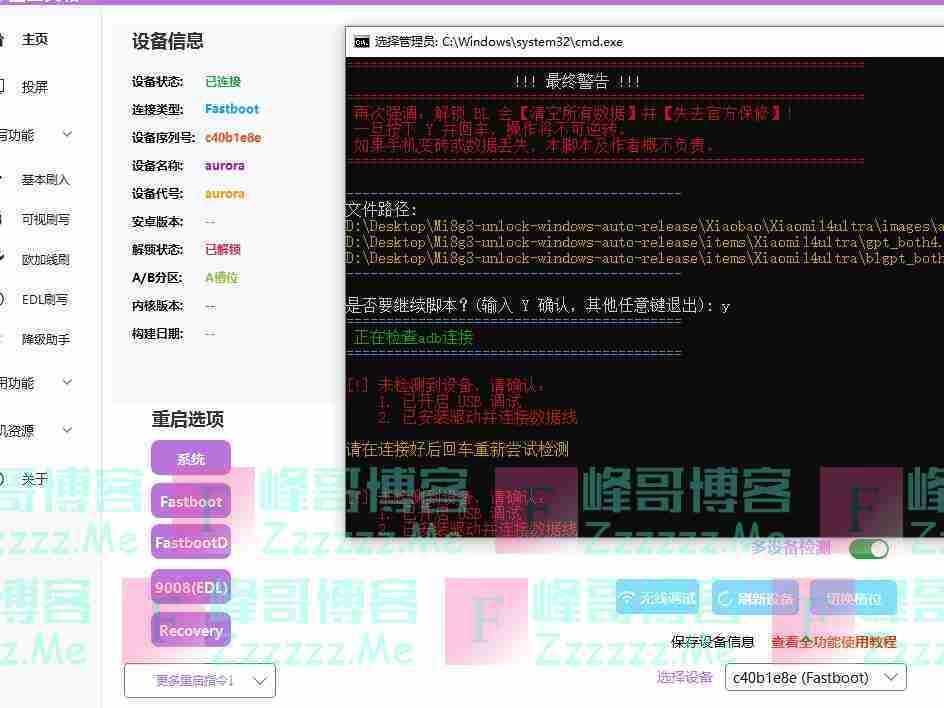944x708 pixels.
Task: Click the 设备代号 value aurora
Action: coord(225,193)
